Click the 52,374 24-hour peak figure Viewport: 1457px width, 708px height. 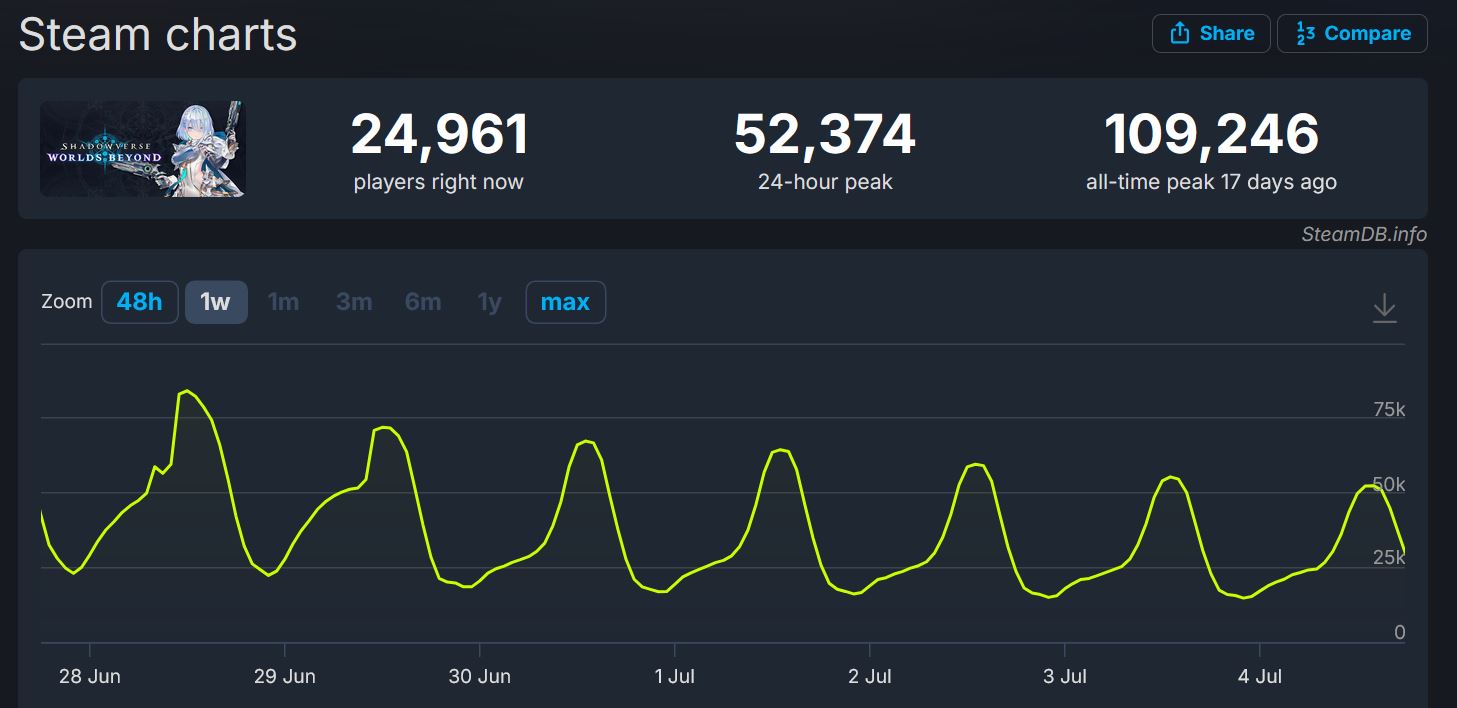point(825,134)
